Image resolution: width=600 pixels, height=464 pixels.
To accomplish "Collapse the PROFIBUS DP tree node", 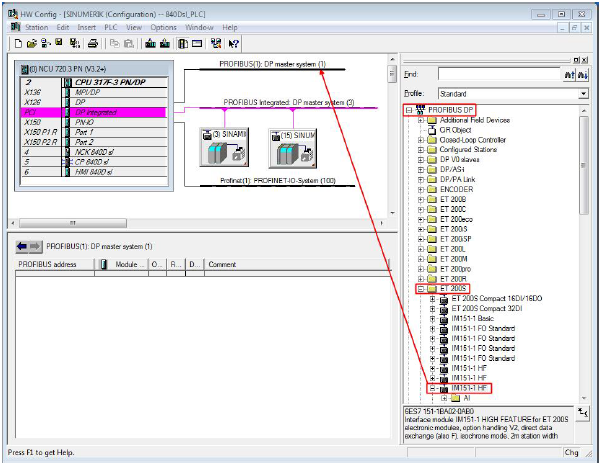I will click(x=408, y=110).
